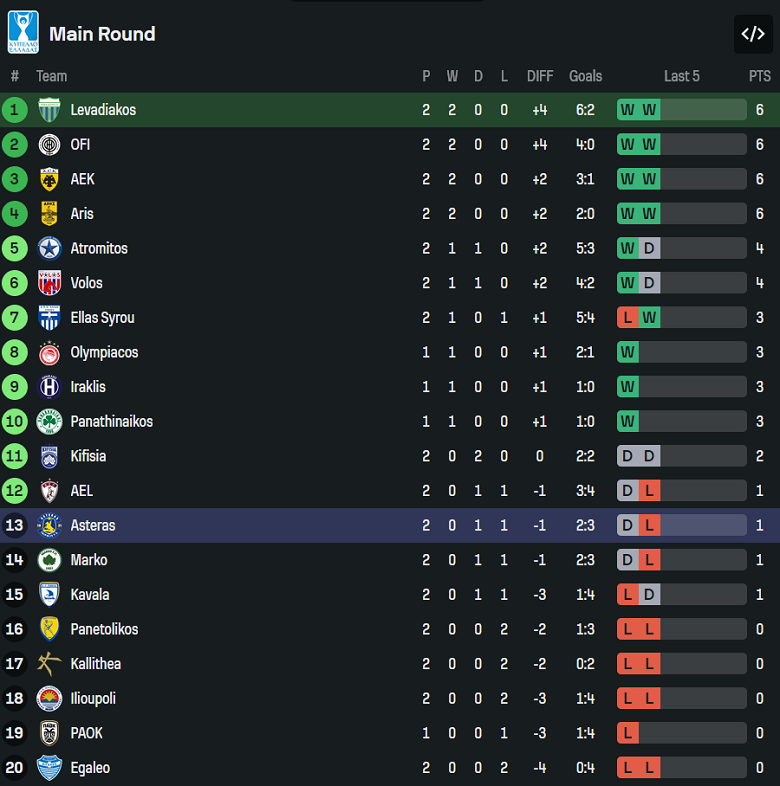Screen dimensions: 780x786
Task: Click Volos's grey D form badge
Action: pos(650,283)
